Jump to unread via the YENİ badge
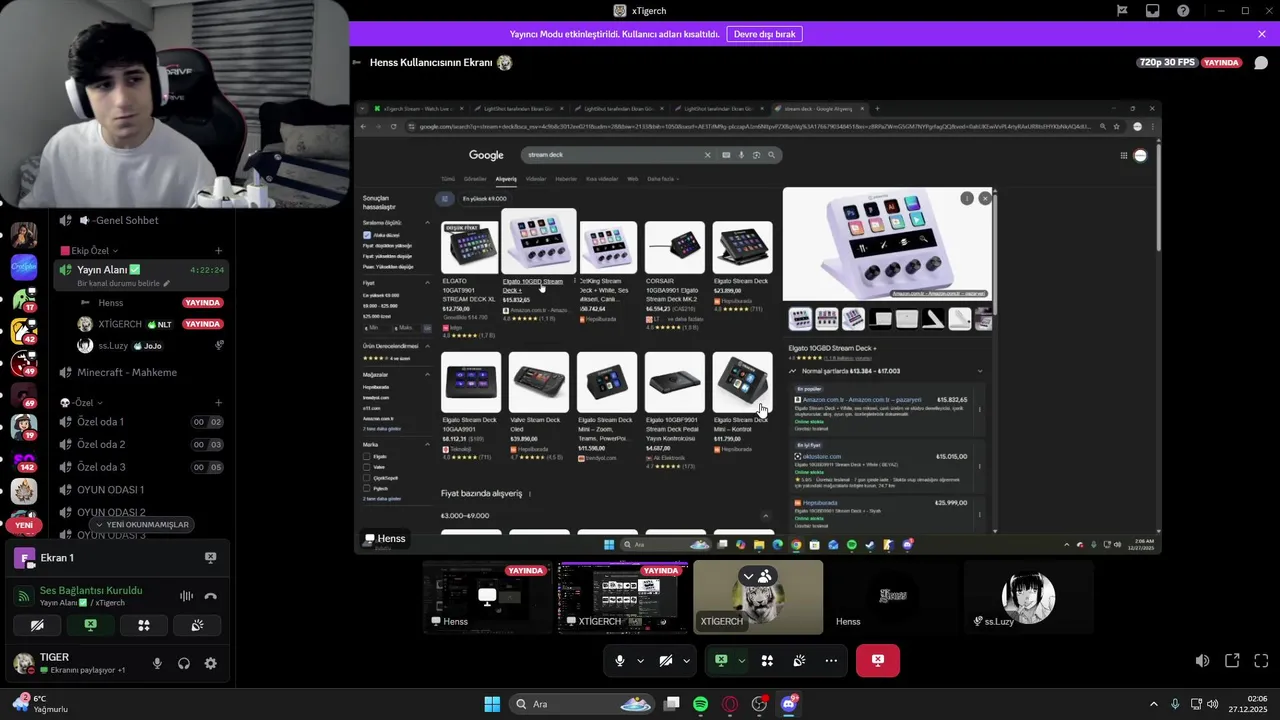The image size is (1280, 720). (23, 525)
